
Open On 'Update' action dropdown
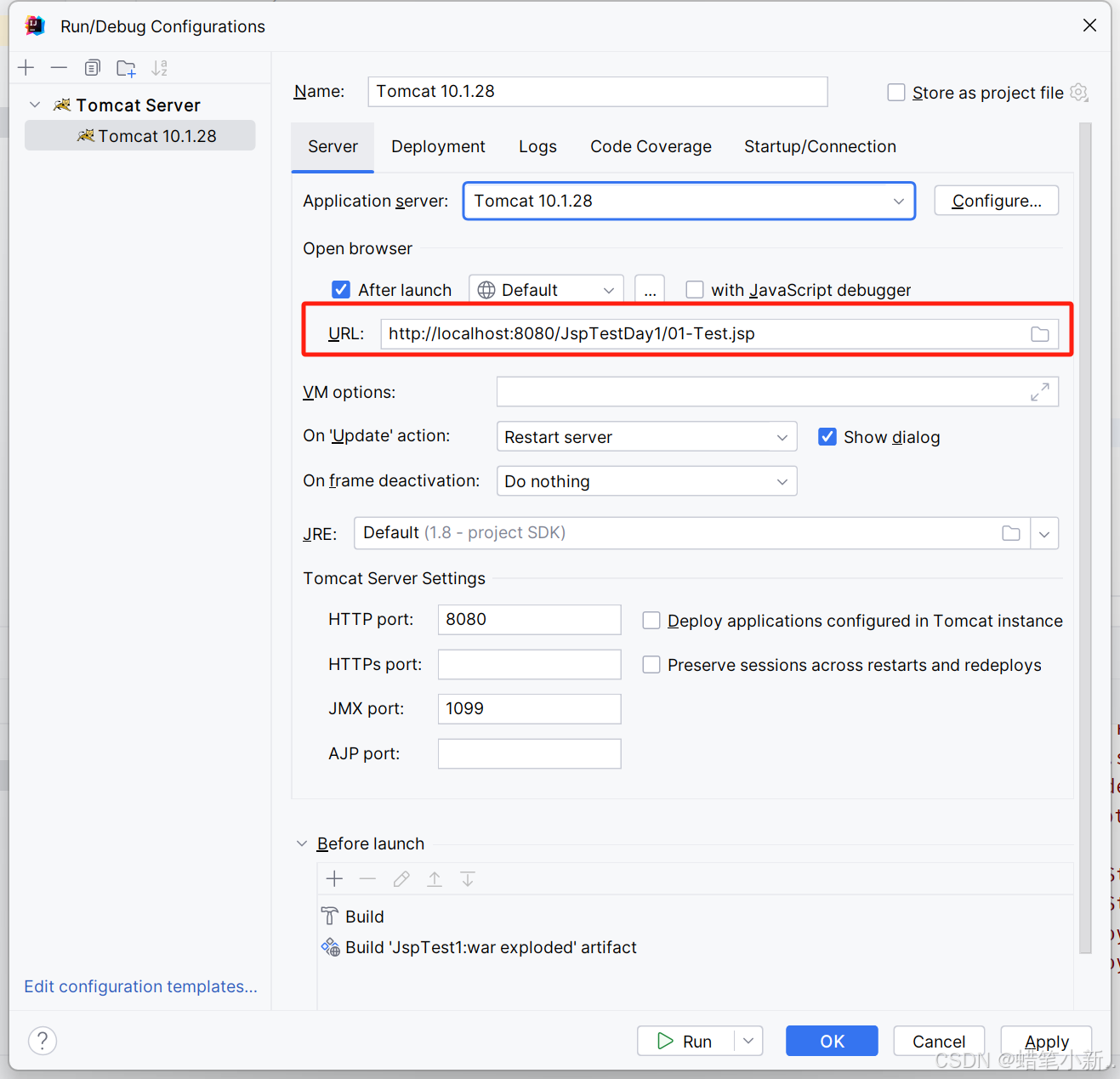646,437
